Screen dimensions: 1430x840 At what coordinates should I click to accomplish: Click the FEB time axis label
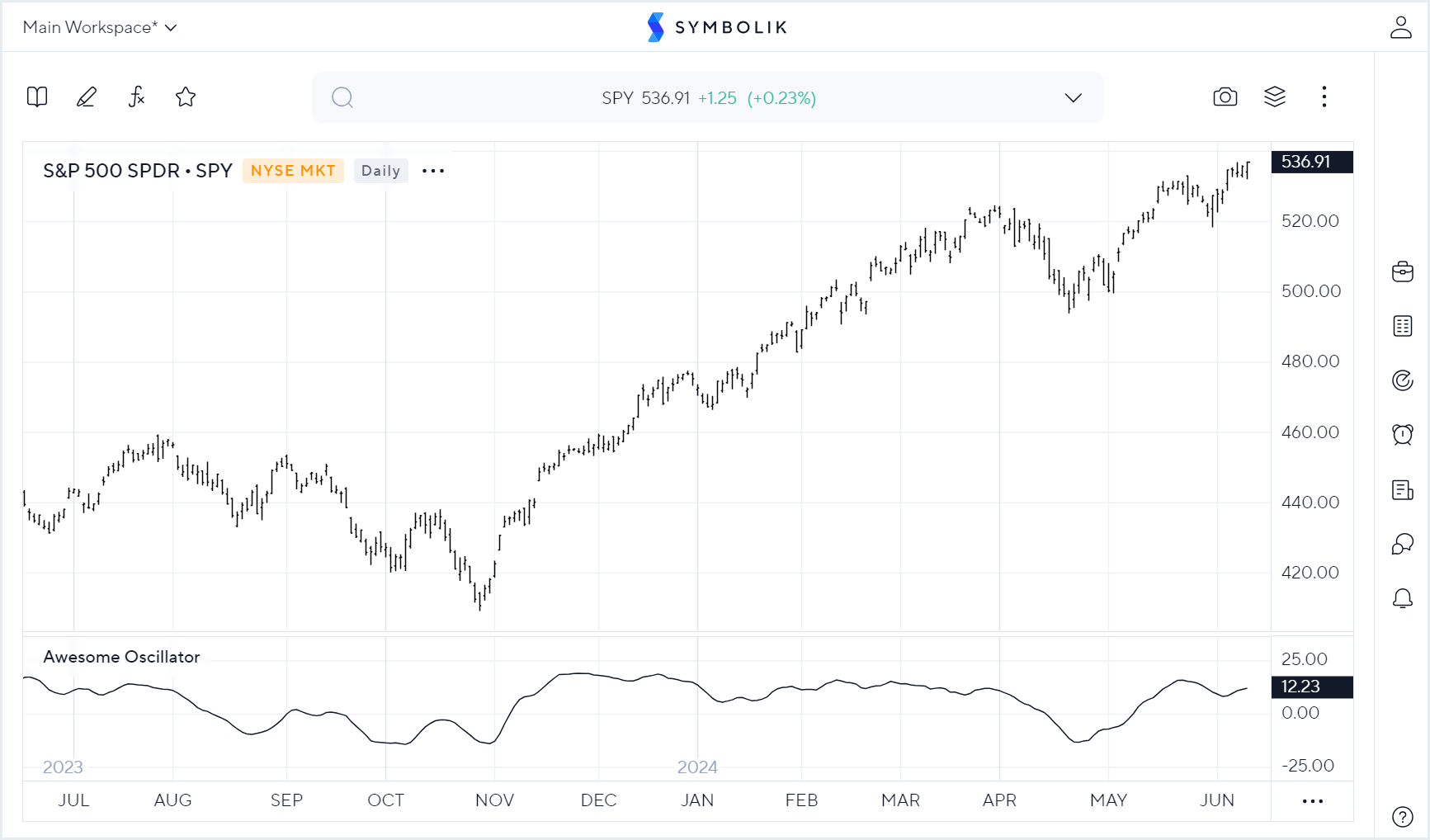pyautogui.click(x=801, y=800)
